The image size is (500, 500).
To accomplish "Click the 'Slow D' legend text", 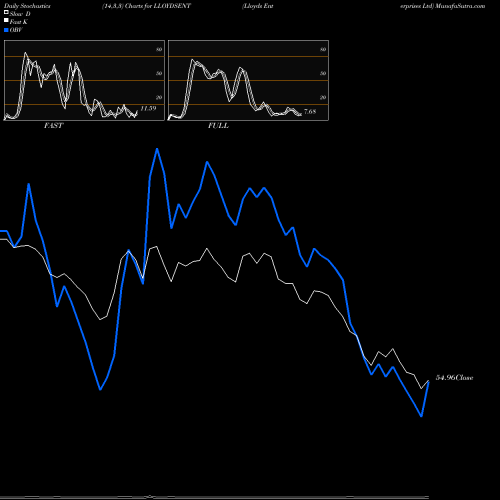I will [20, 14].
